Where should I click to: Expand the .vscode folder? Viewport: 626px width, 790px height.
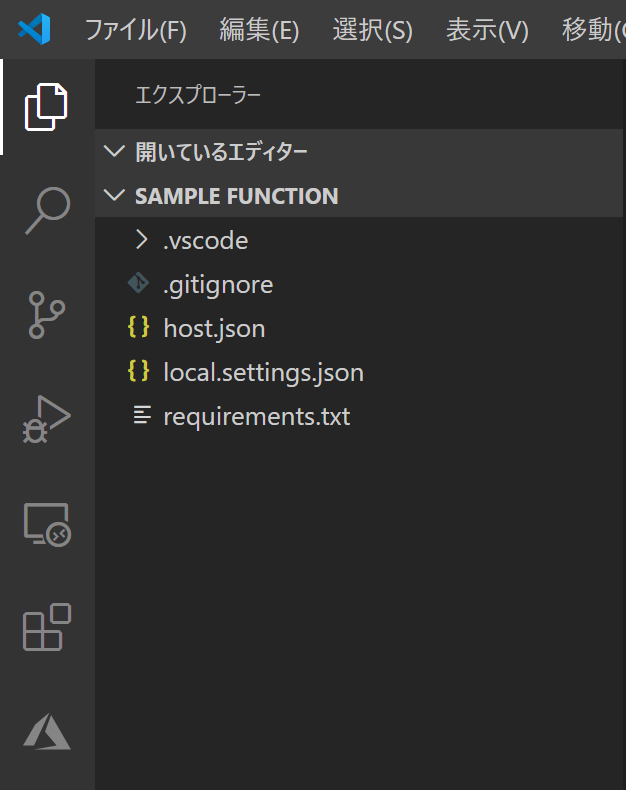[x=141, y=240]
